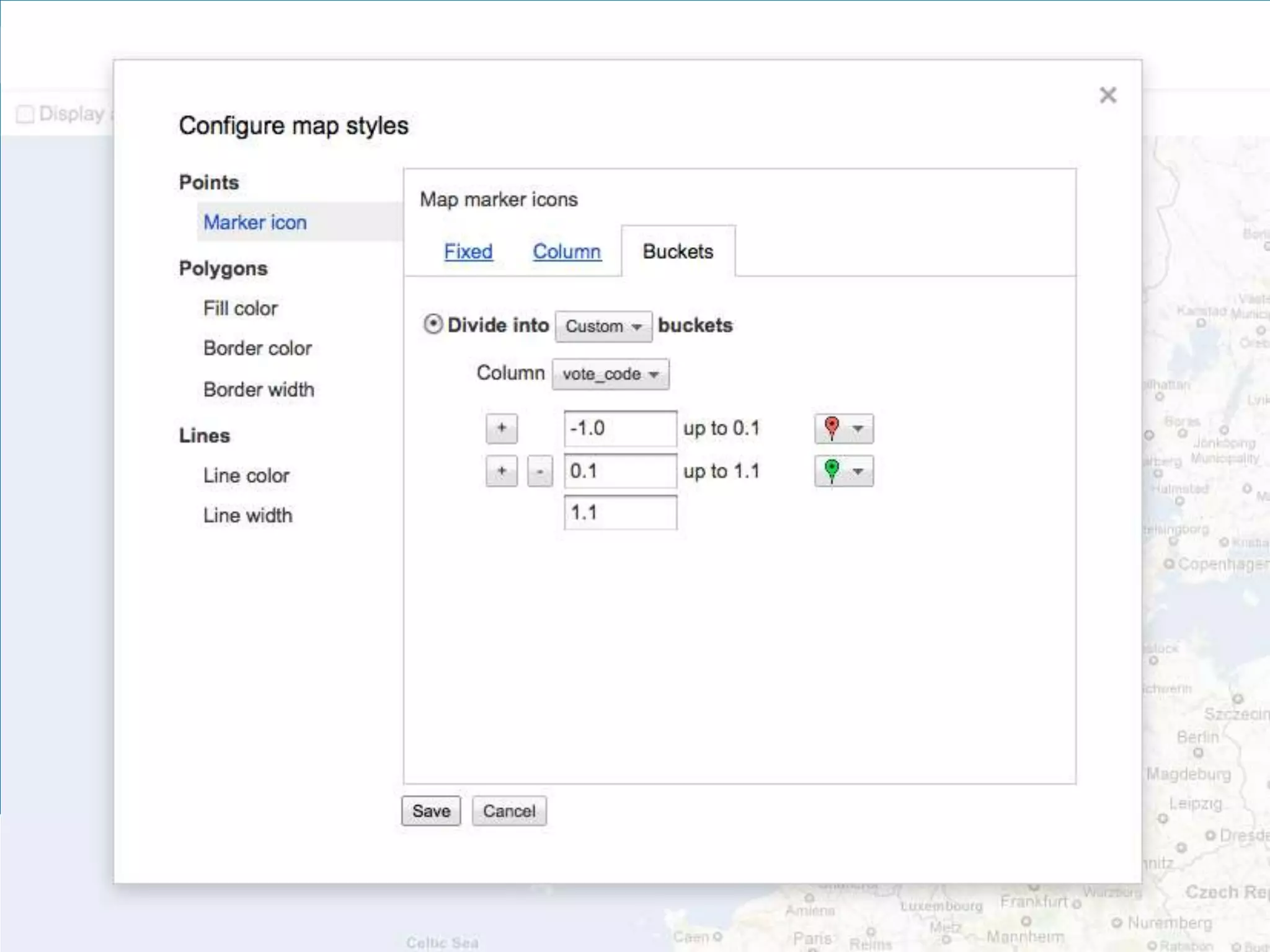Toggle the Display checkbox behind dialog

click(25, 114)
